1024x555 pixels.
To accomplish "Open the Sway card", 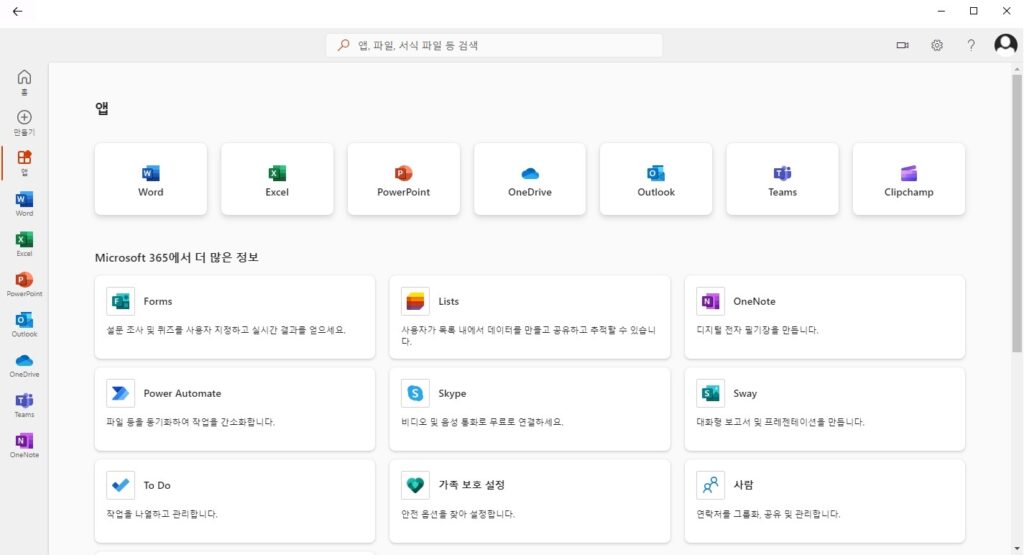I will pos(825,409).
